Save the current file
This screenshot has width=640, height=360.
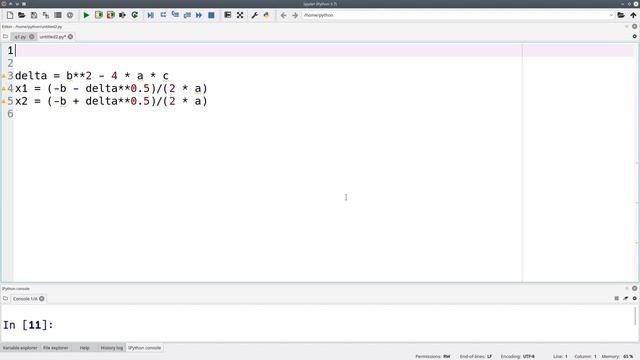click(34, 15)
